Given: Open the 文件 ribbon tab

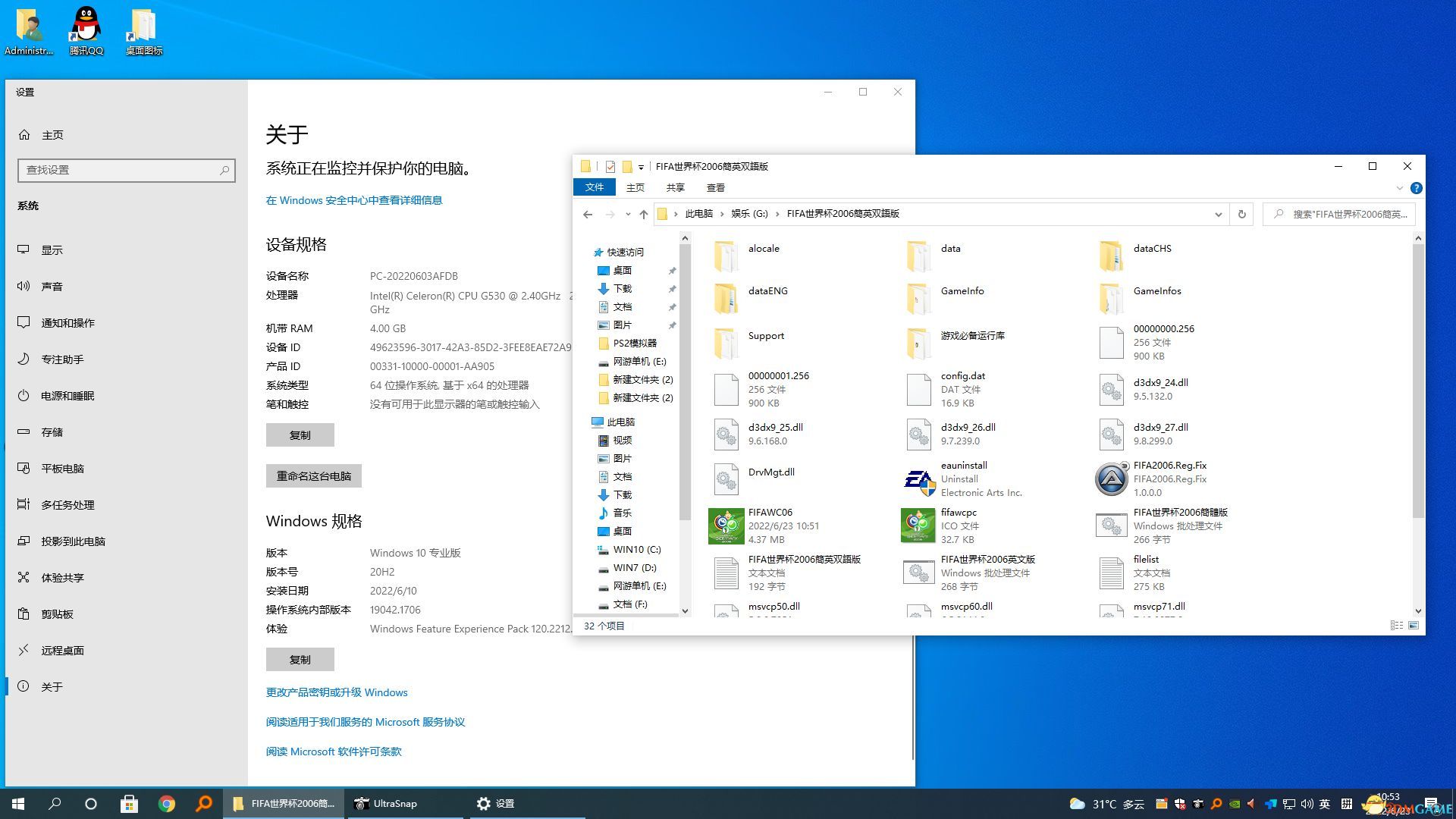Looking at the screenshot, I should pos(595,187).
